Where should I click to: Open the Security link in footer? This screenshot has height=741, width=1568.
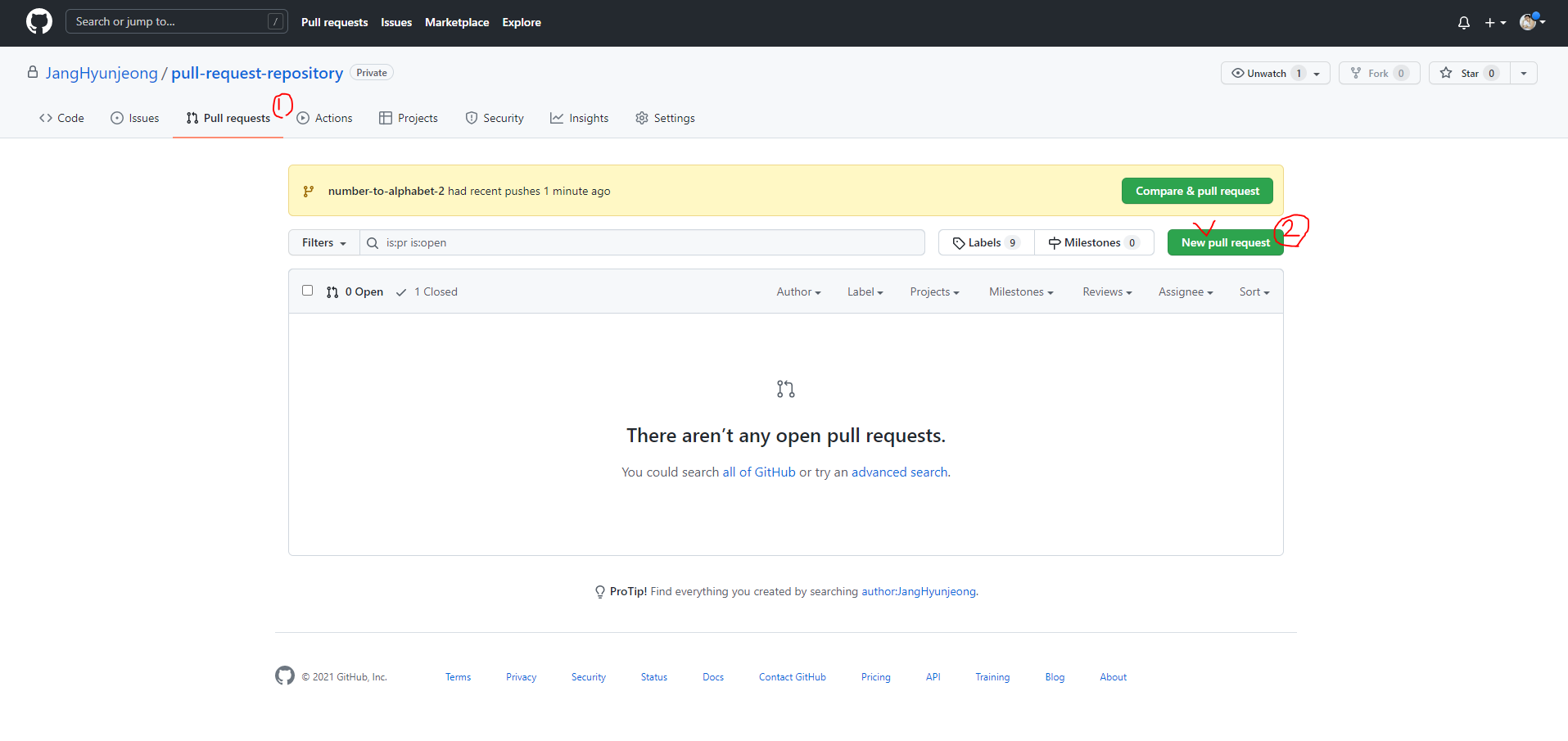coord(589,677)
